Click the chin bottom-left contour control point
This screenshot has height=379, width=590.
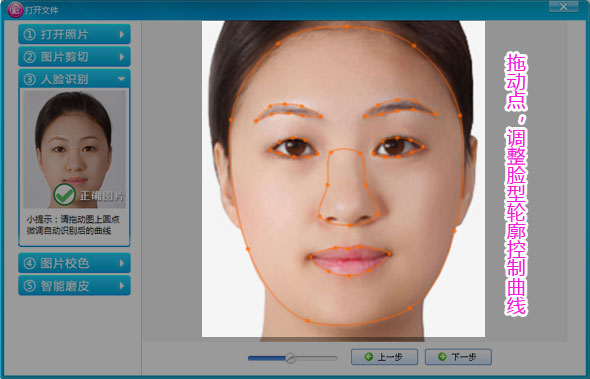[307, 321]
